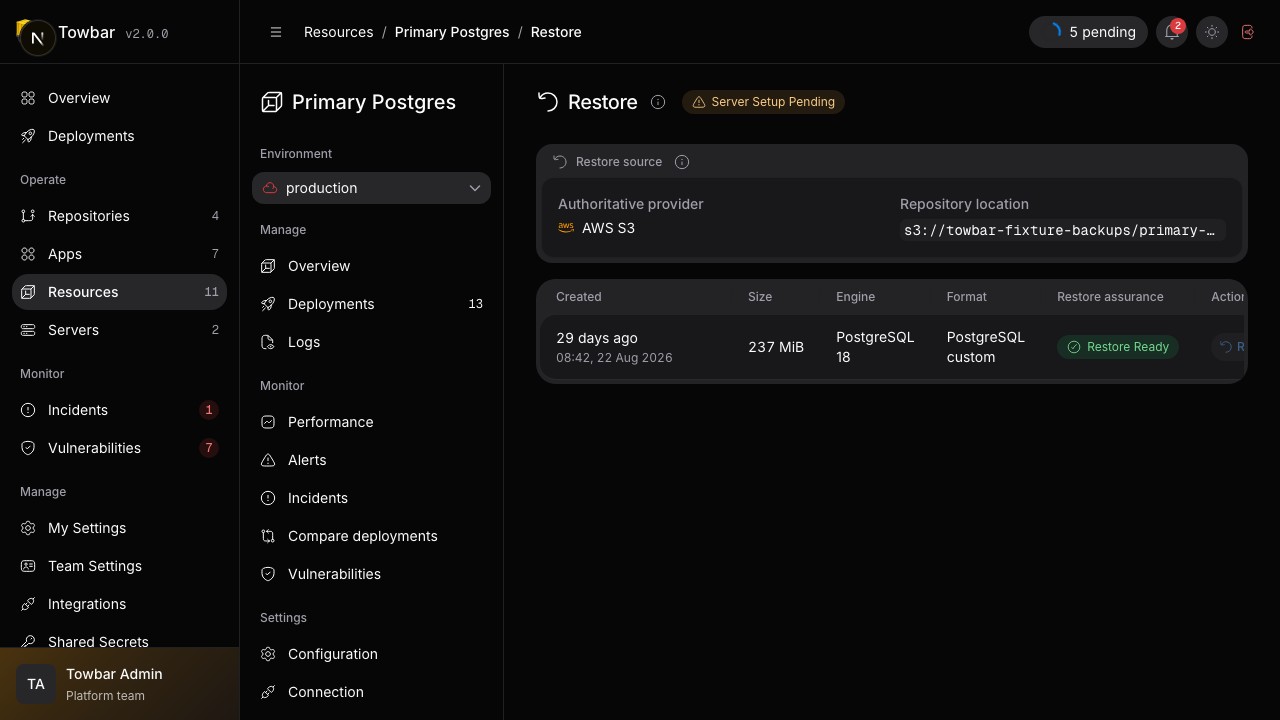Screen dimensions: 1280x720
Task: Open resource Overview in Manage section
Action: pyautogui.click(x=371, y=266)
